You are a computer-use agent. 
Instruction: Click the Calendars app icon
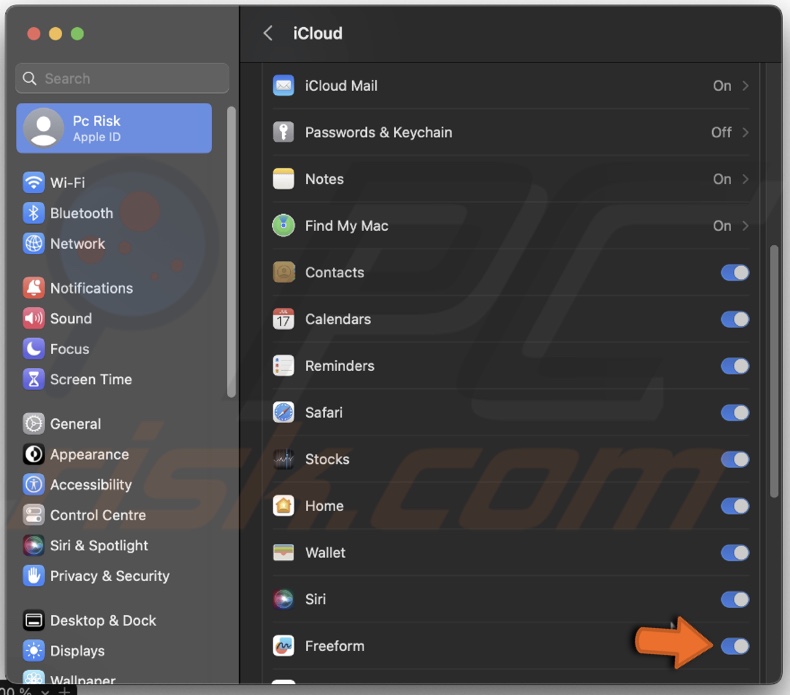(x=283, y=319)
